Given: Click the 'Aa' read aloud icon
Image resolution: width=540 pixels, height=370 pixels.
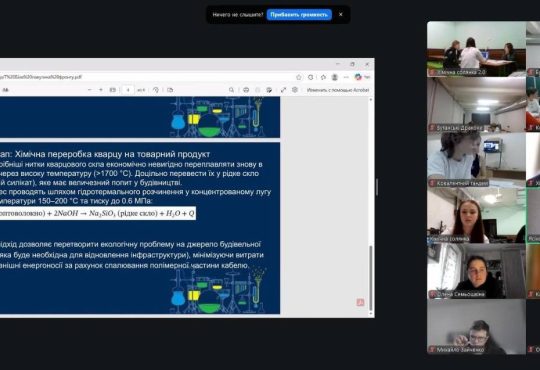Looking at the screenshot, I should coord(5,90).
